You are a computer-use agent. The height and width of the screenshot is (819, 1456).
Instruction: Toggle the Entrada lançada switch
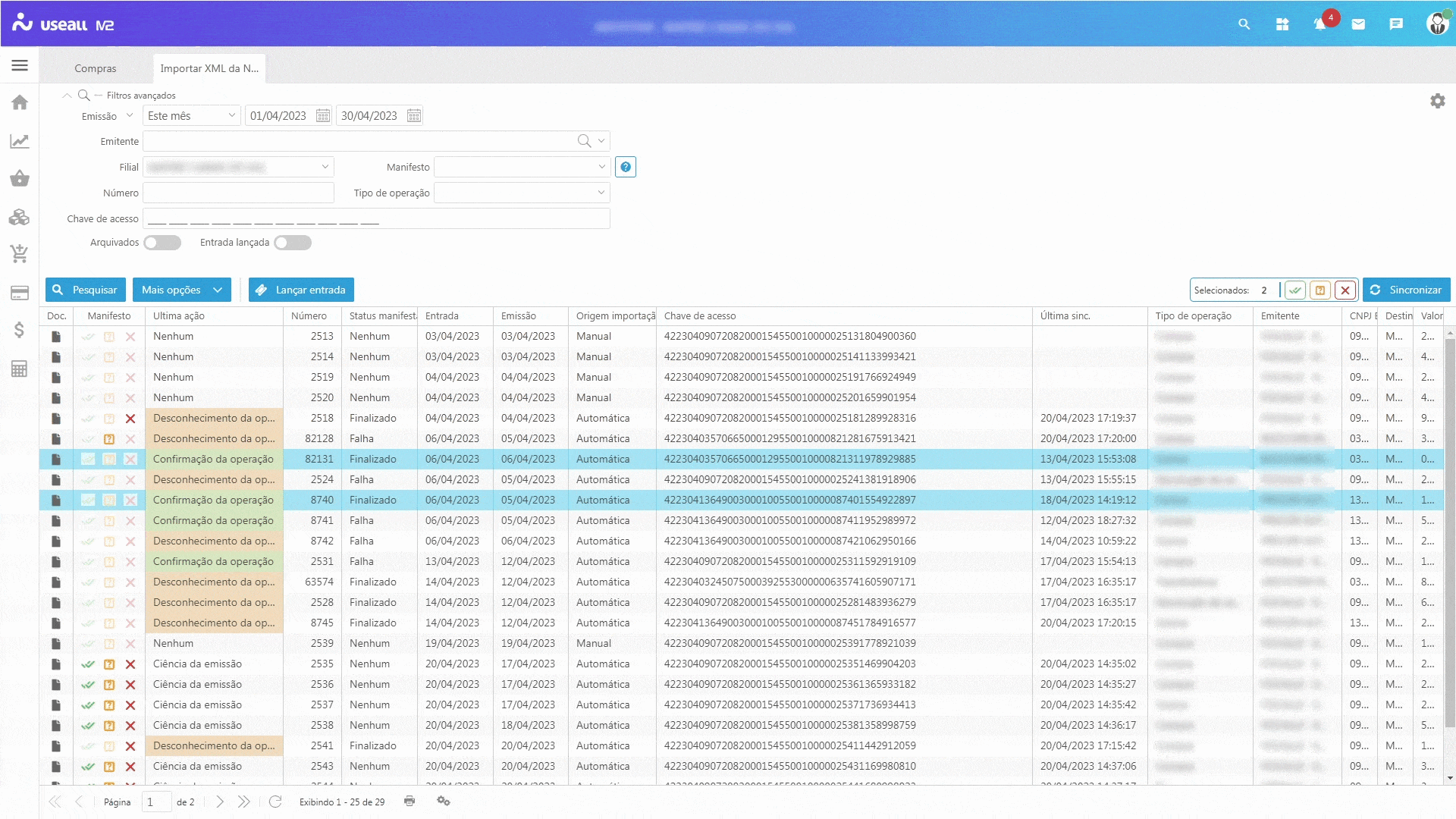[x=293, y=243]
